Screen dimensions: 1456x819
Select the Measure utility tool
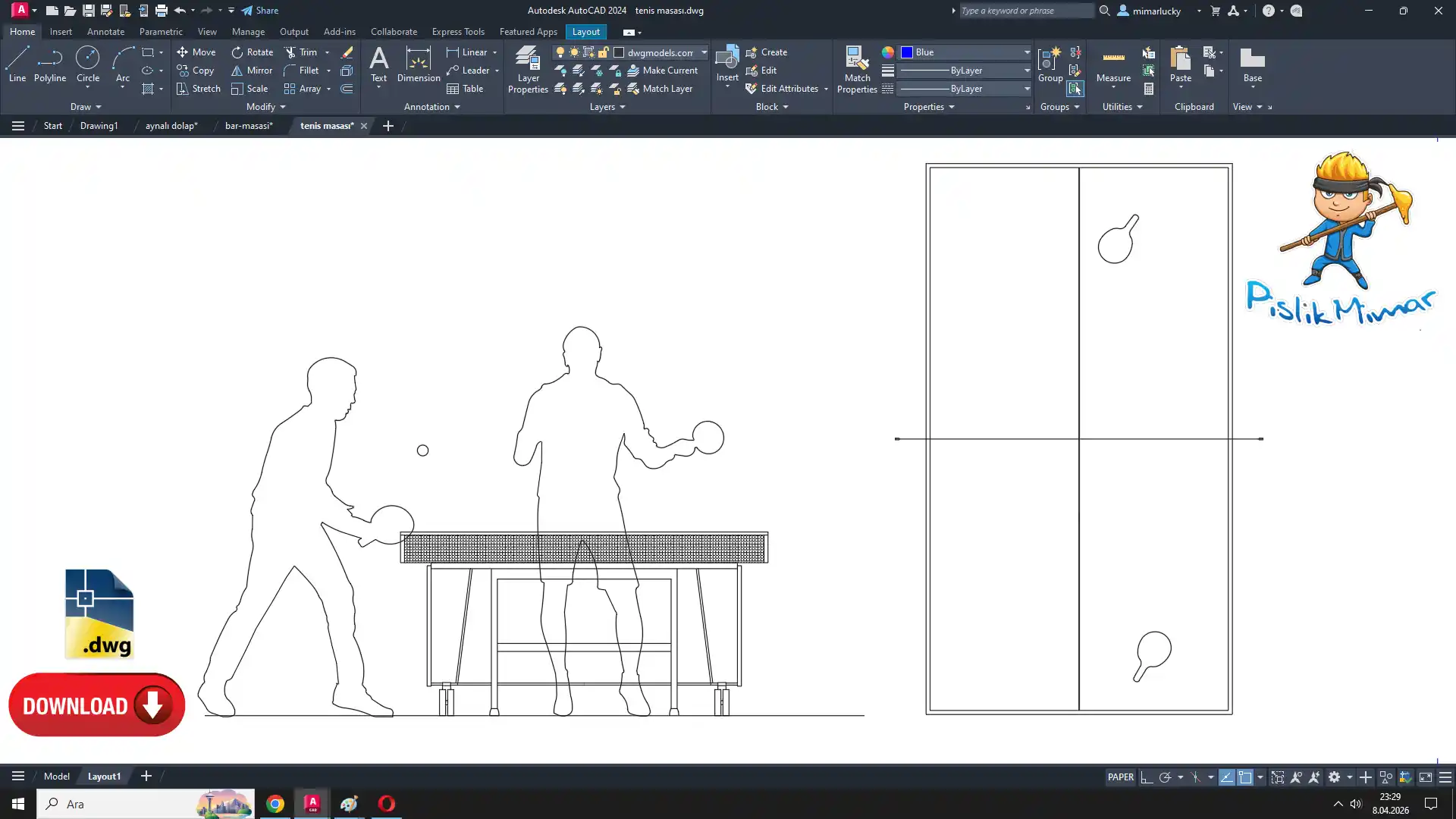[x=1113, y=64]
